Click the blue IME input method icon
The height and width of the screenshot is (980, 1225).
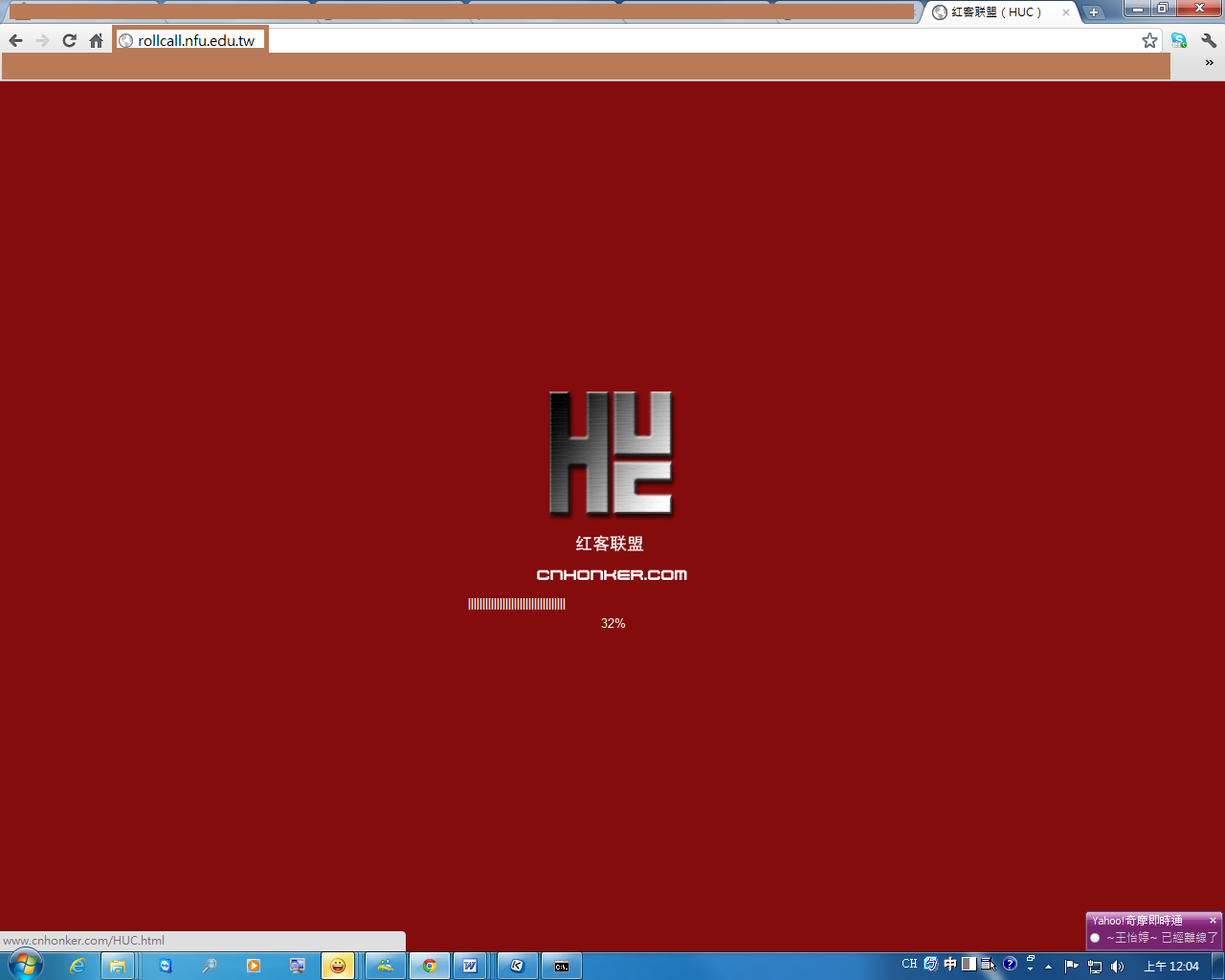930,964
